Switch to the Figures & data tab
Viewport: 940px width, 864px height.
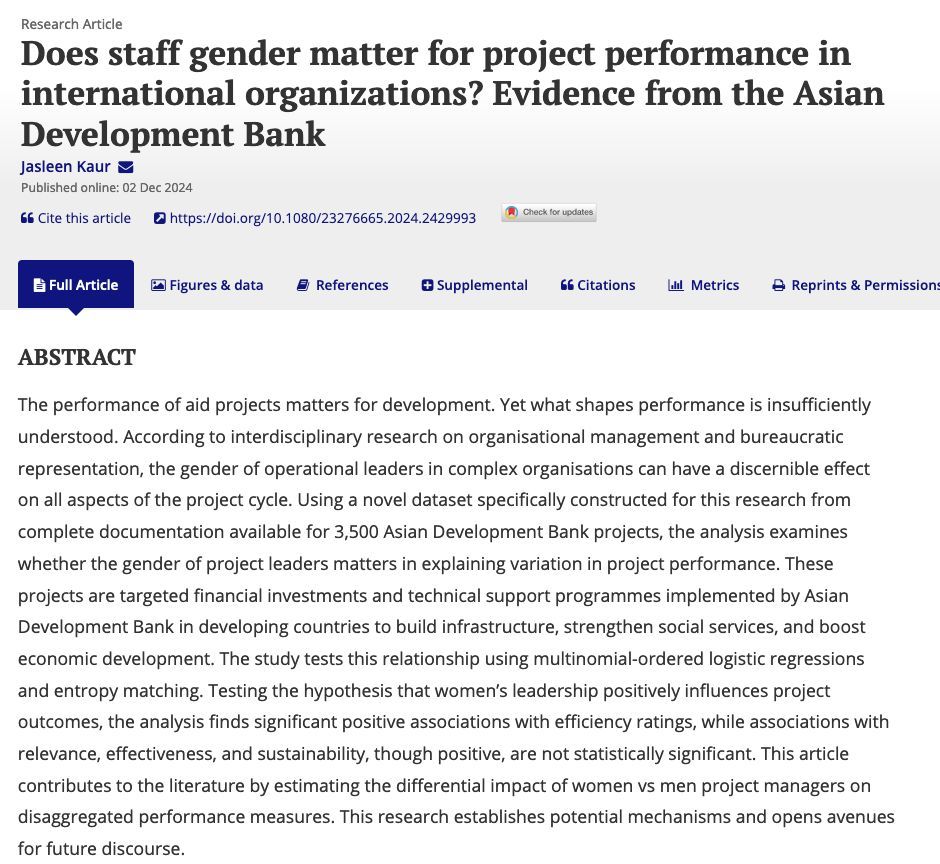pos(207,285)
